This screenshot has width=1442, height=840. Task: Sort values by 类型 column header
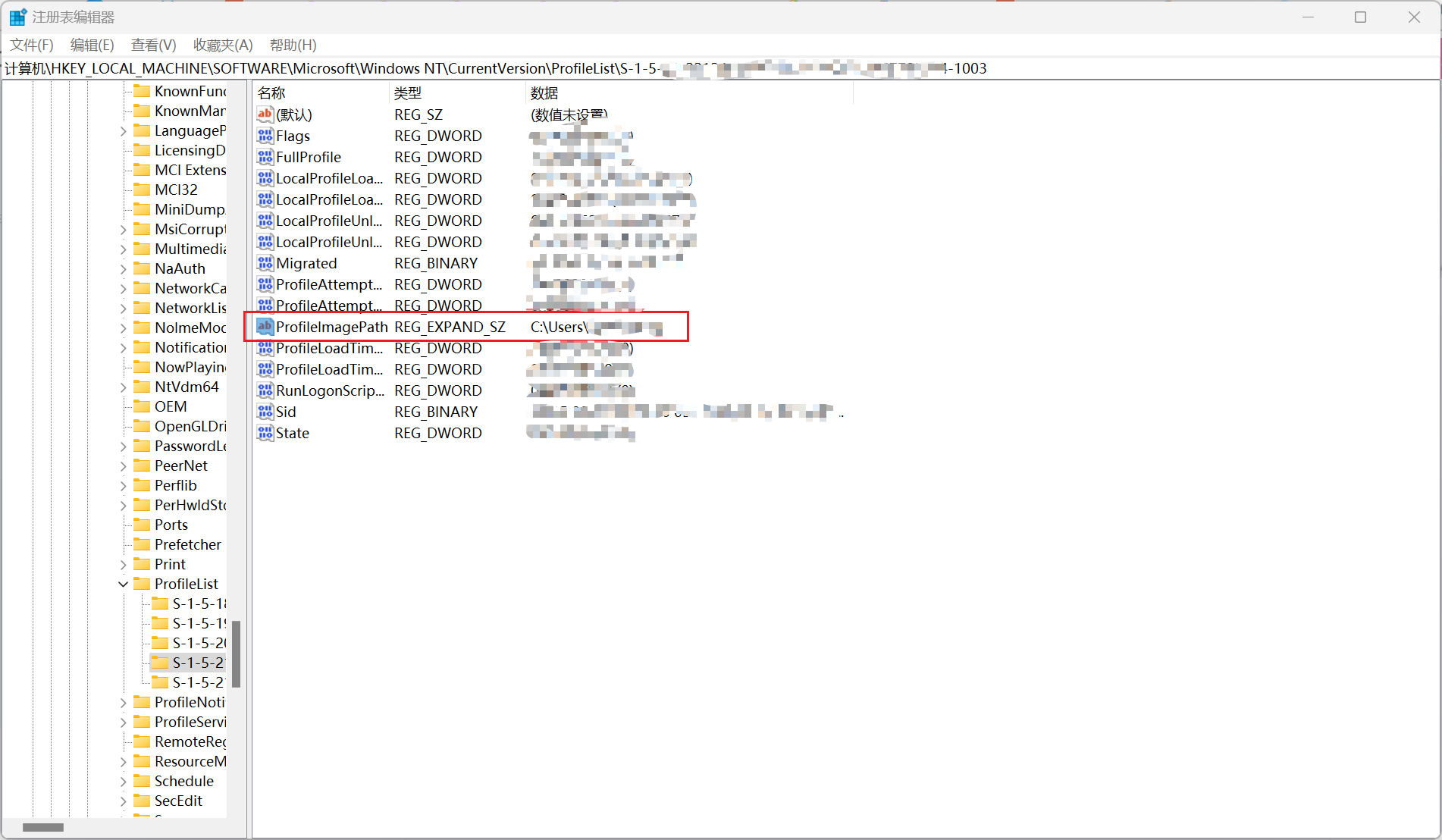457,92
